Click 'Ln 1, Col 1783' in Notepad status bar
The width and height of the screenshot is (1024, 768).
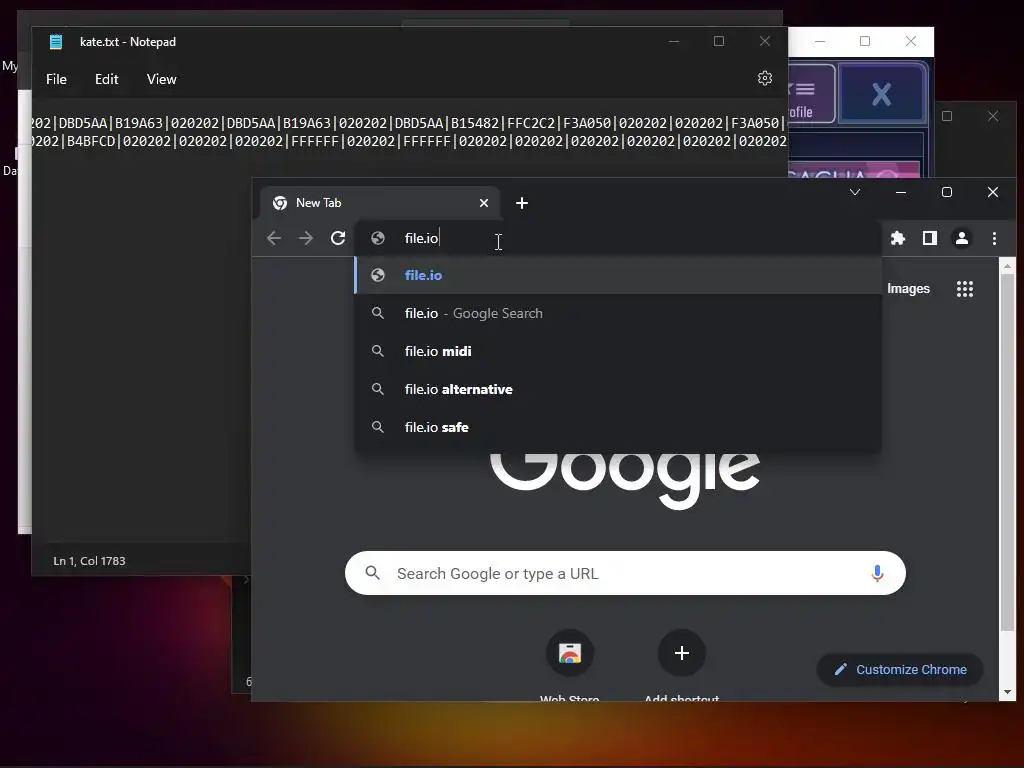89,561
